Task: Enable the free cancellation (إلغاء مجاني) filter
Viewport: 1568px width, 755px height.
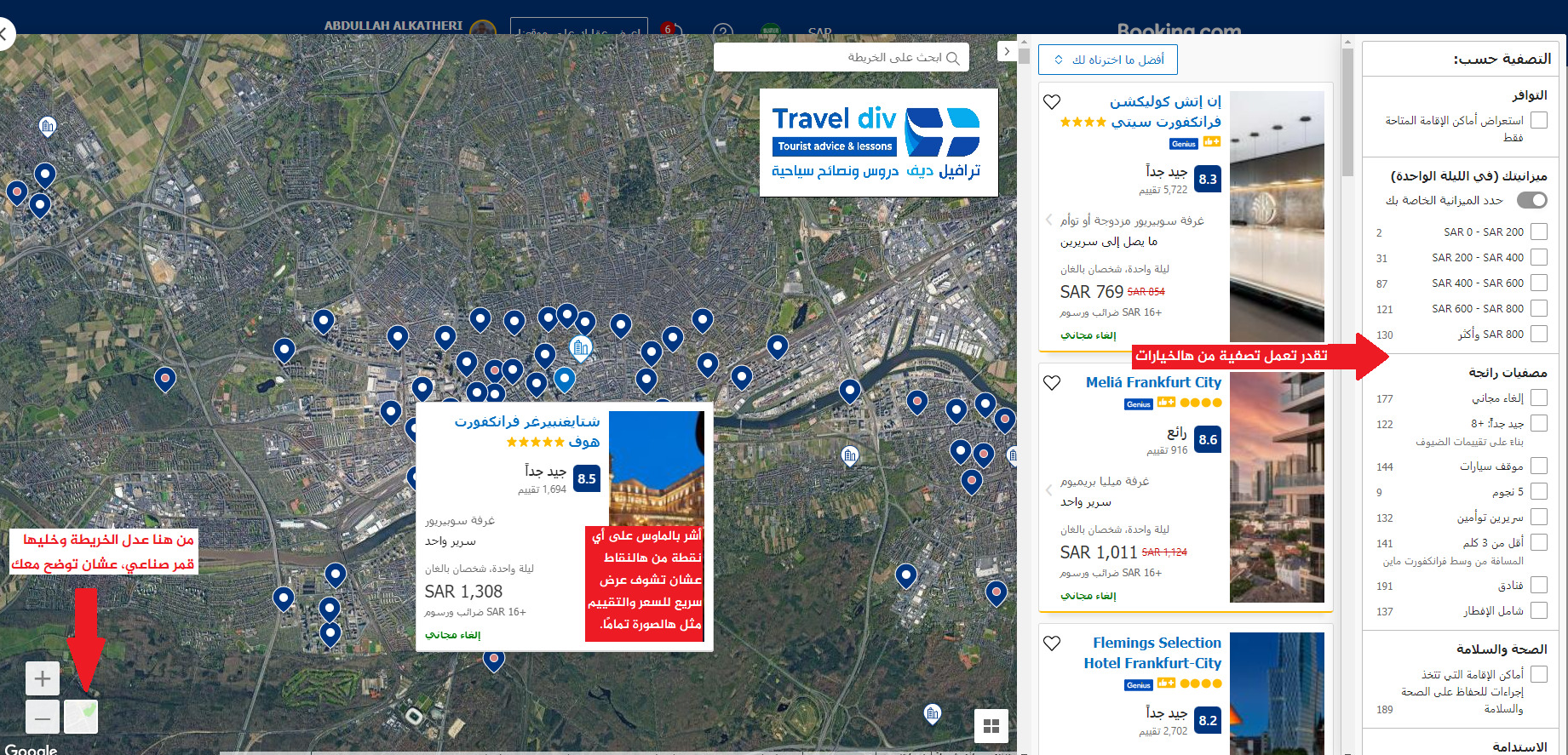Action: coord(1539,398)
